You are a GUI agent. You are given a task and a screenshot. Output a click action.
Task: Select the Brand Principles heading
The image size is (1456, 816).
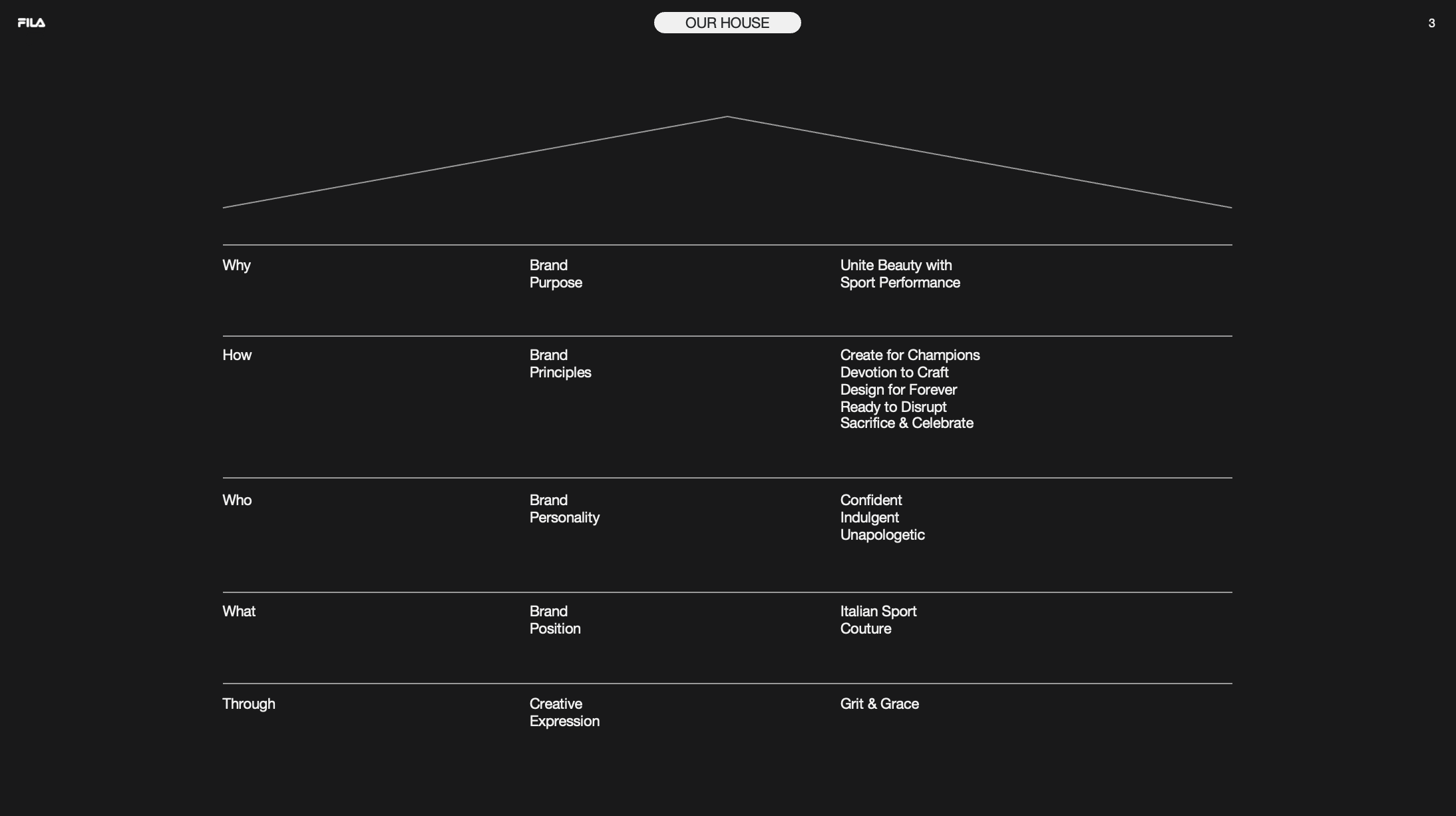(560, 363)
